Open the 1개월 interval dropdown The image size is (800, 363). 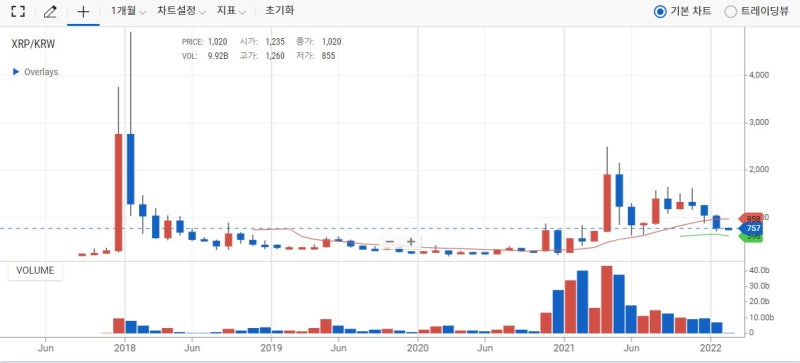point(129,11)
